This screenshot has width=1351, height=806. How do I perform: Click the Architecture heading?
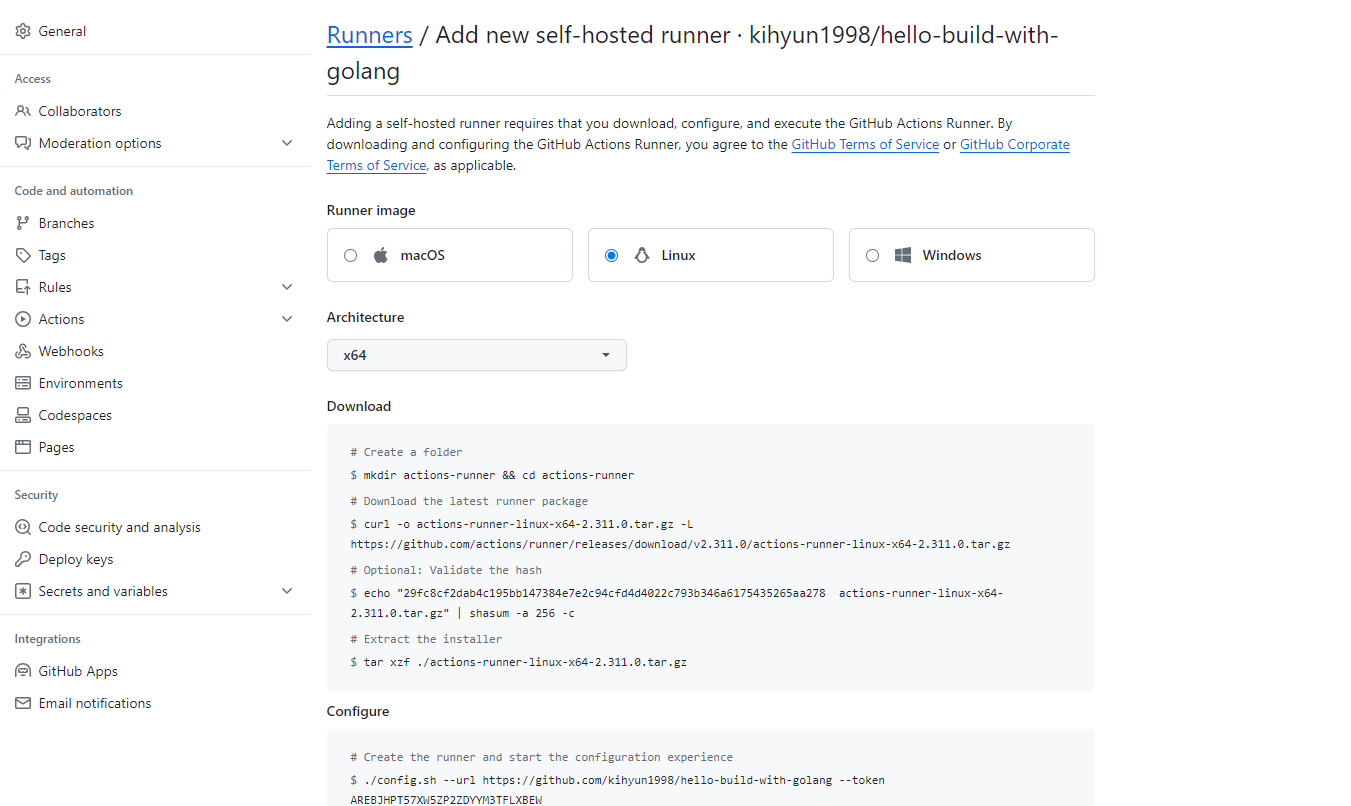[365, 317]
